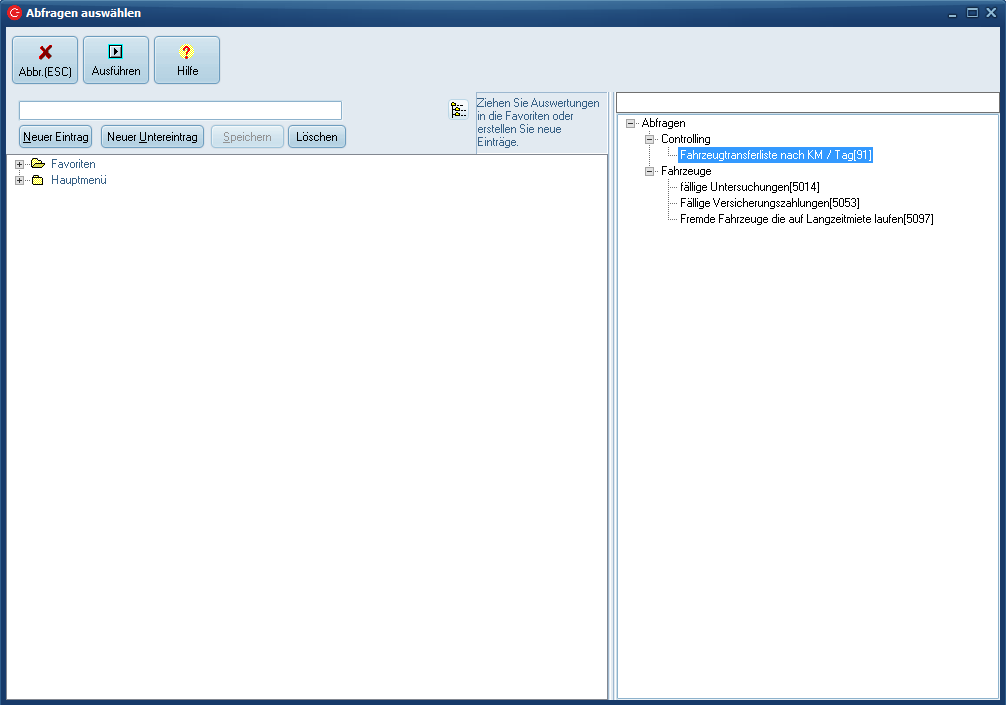Click the Löschen button

317,137
